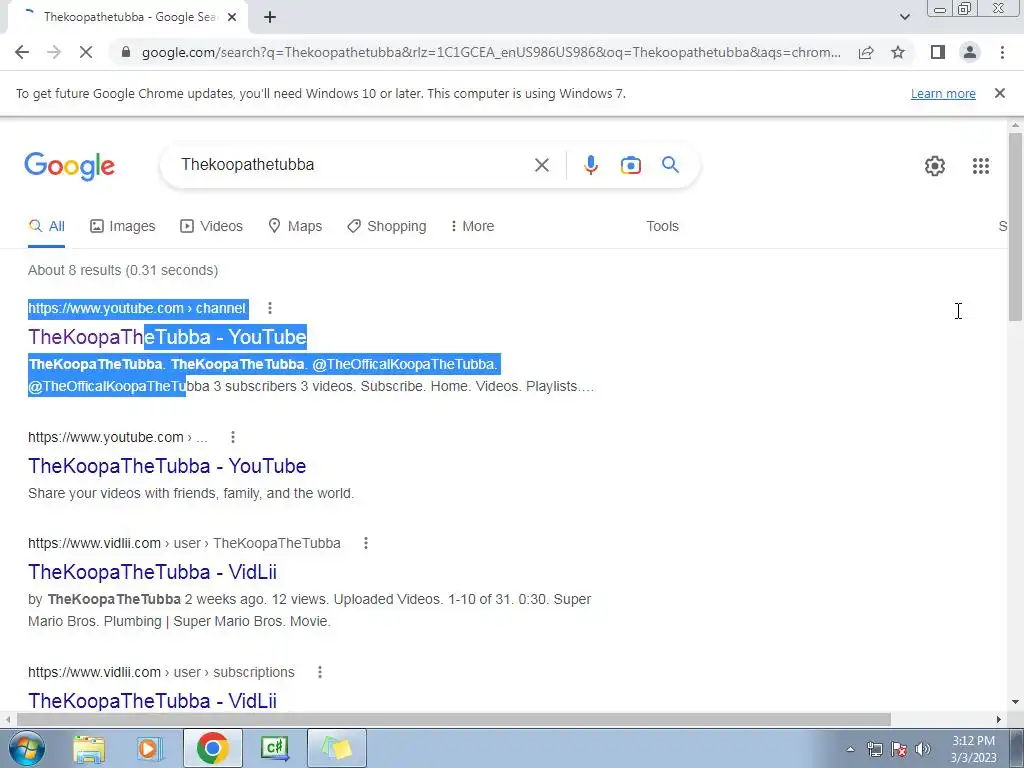Launch Windows Media Player from taskbar
The image size is (1024, 768).
(x=150, y=749)
